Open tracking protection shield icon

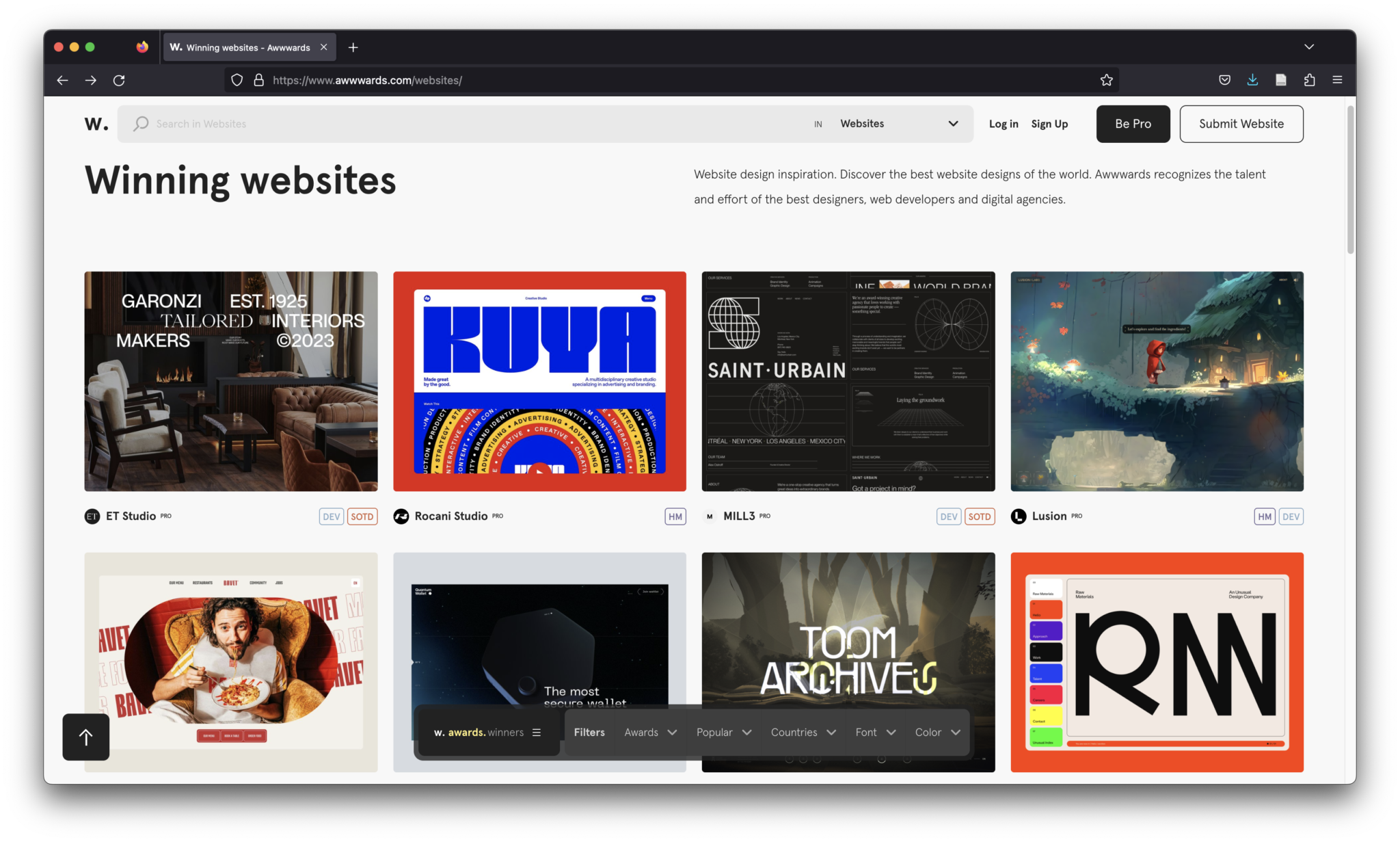click(x=237, y=80)
